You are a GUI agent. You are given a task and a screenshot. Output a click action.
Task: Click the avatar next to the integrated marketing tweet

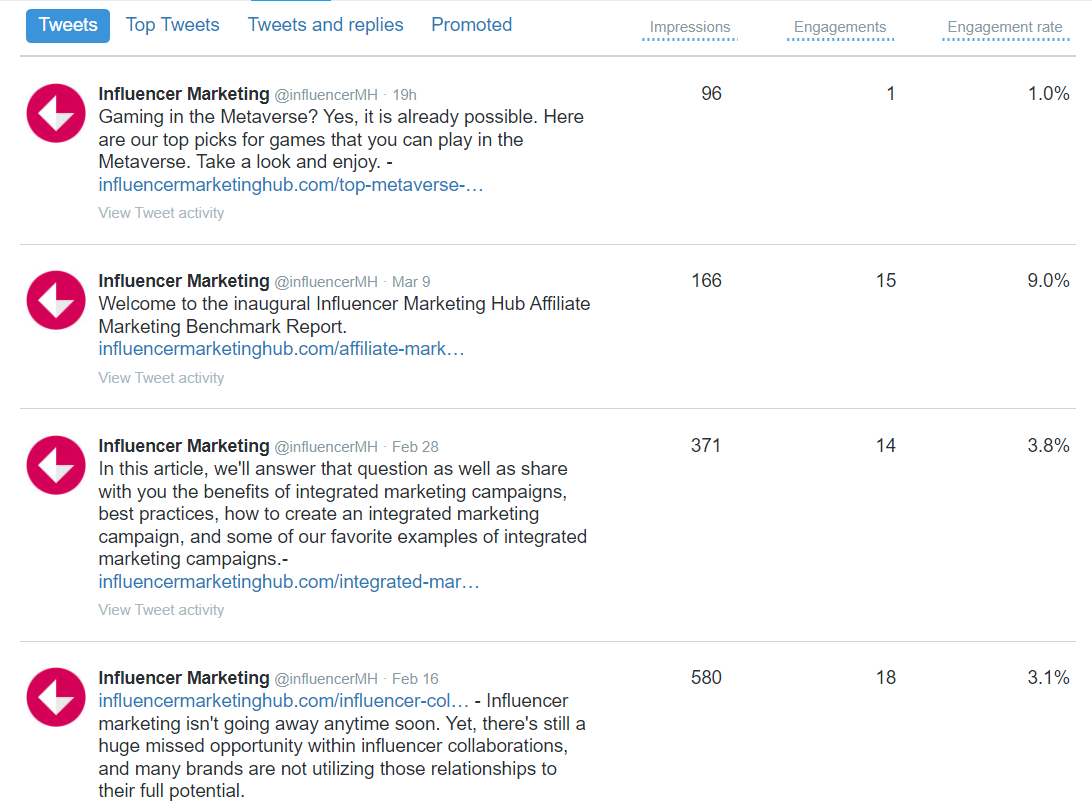[x=55, y=465]
